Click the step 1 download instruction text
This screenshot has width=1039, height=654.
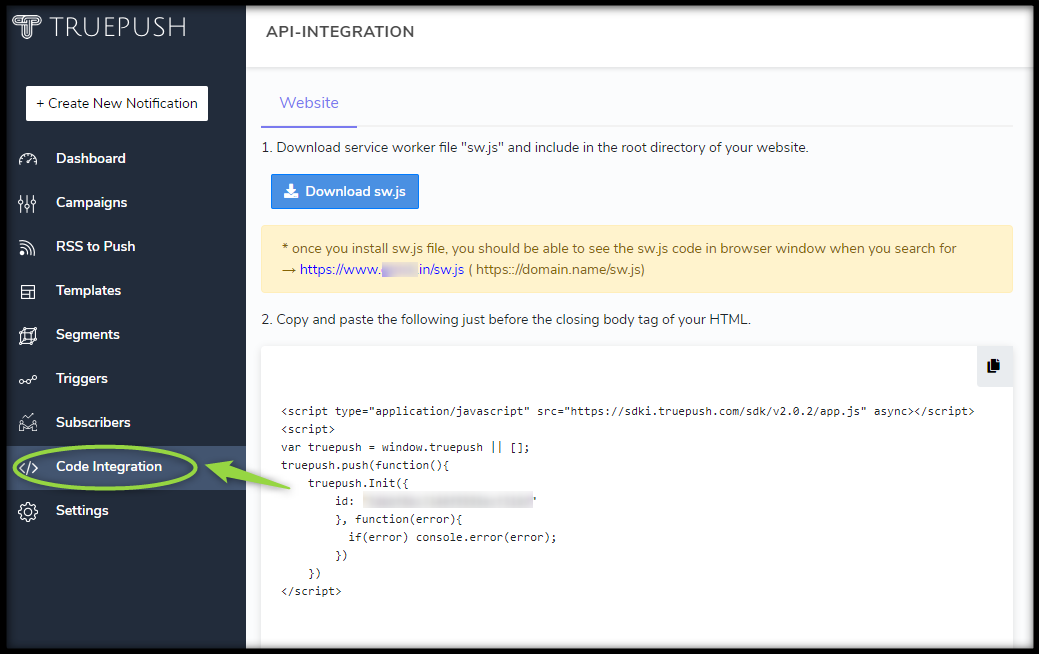(535, 148)
